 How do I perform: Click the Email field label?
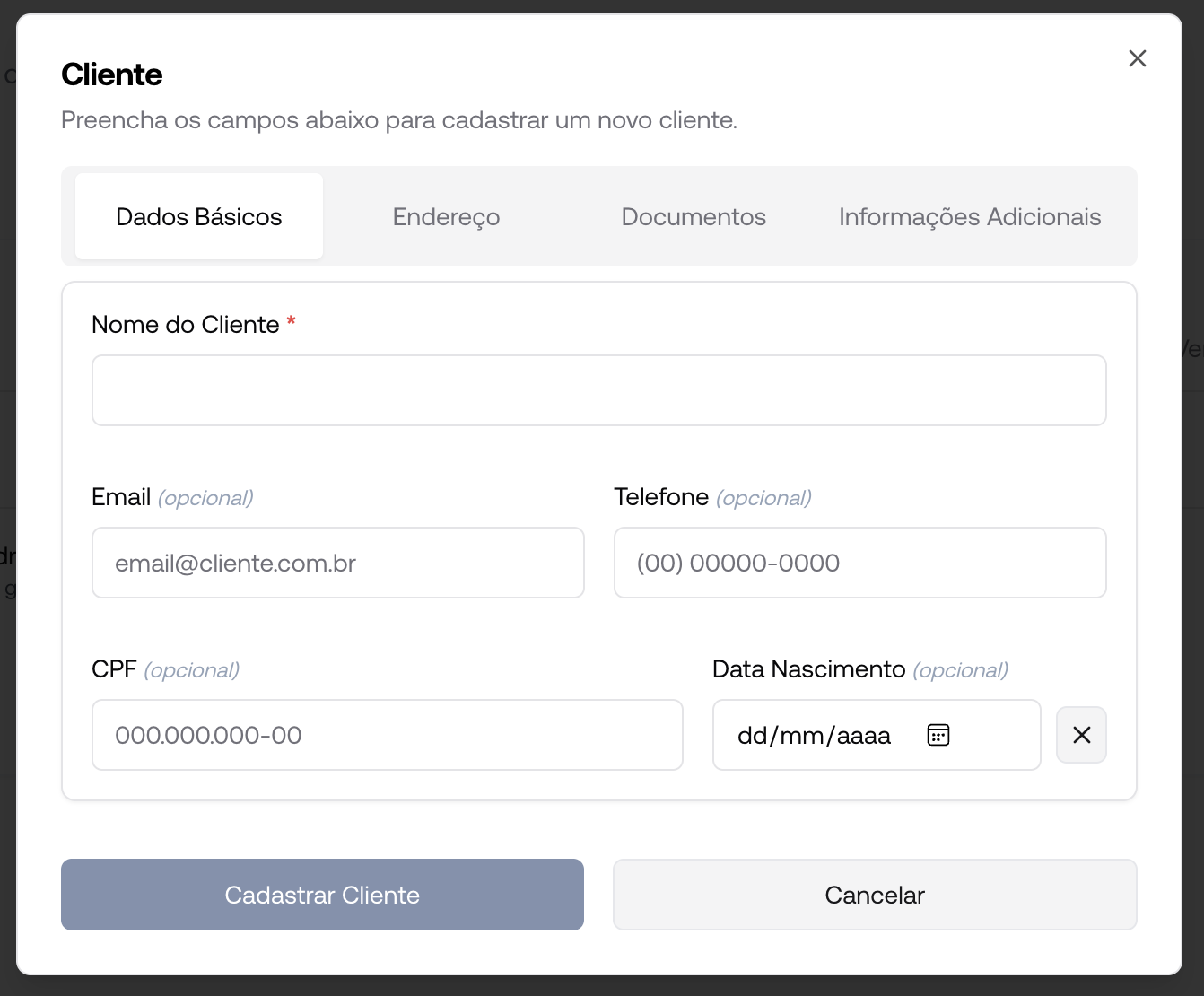click(x=121, y=497)
